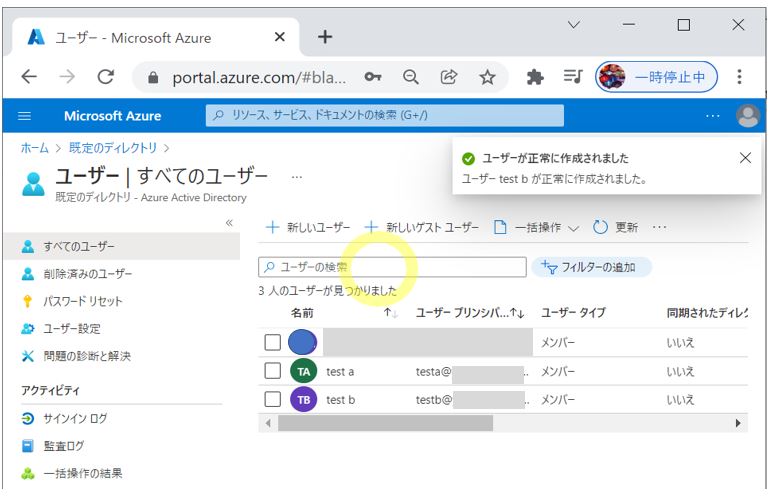Click the saved password key icon

(x=373, y=77)
